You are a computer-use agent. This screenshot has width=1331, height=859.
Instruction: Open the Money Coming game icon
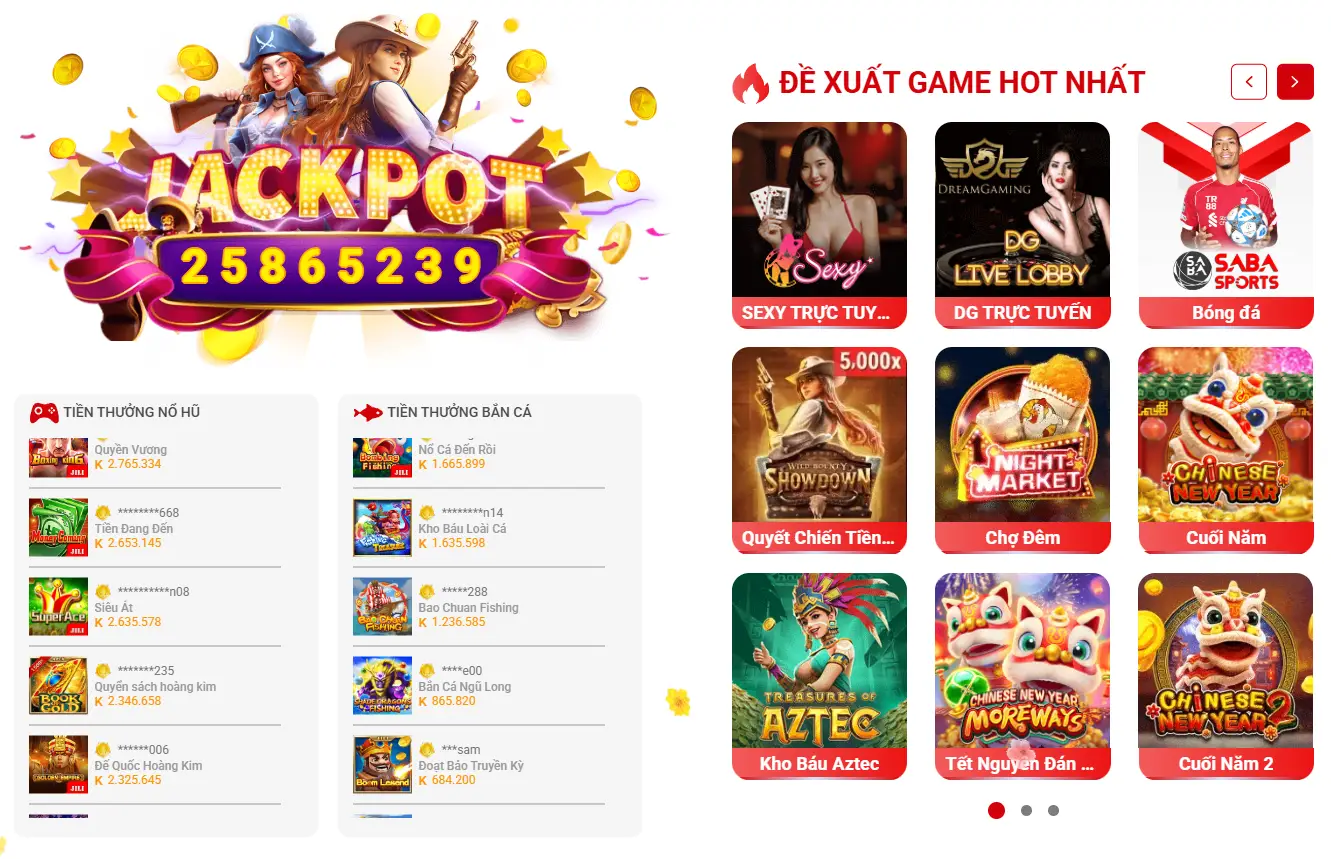[58, 527]
